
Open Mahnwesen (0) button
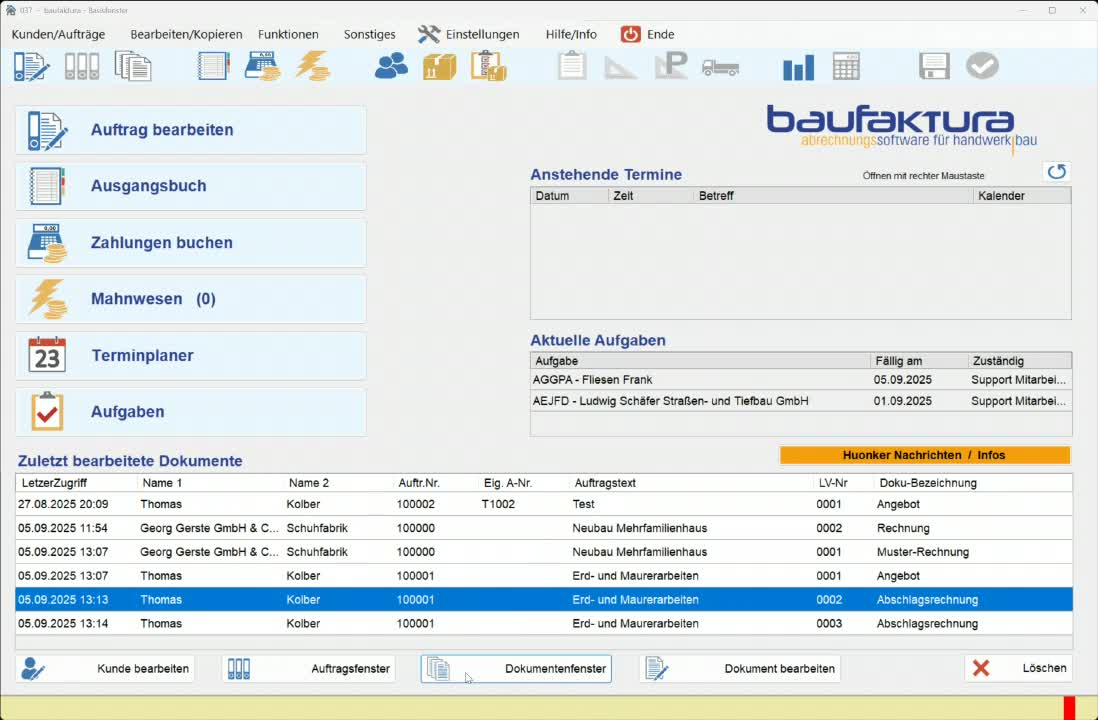[190, 299]
